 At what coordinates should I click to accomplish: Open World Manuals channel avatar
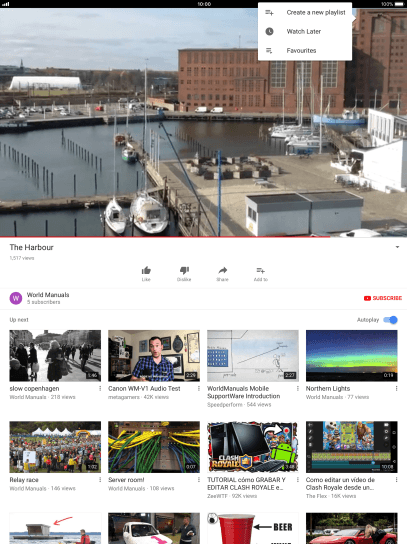click(x=16, y=298)
